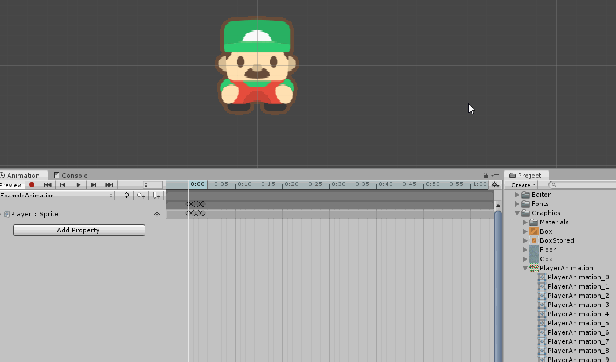Select the PlayerAnimation_1 sprite icon
616x362 pixels.
pyautogui.click(x=542, y=287)
